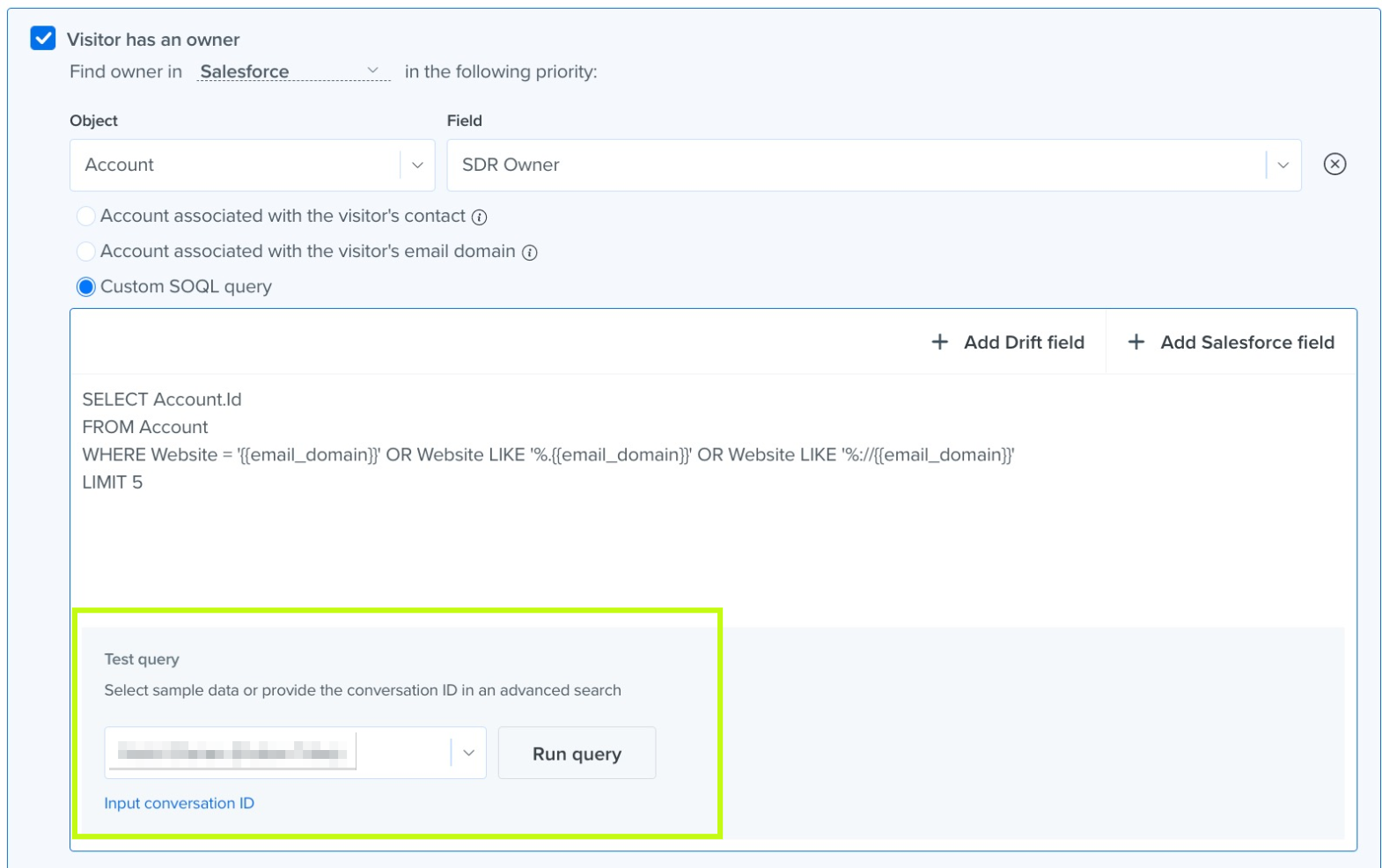
Task: Open the Salesforce owner source dropdown
Action: coord(293,71)
